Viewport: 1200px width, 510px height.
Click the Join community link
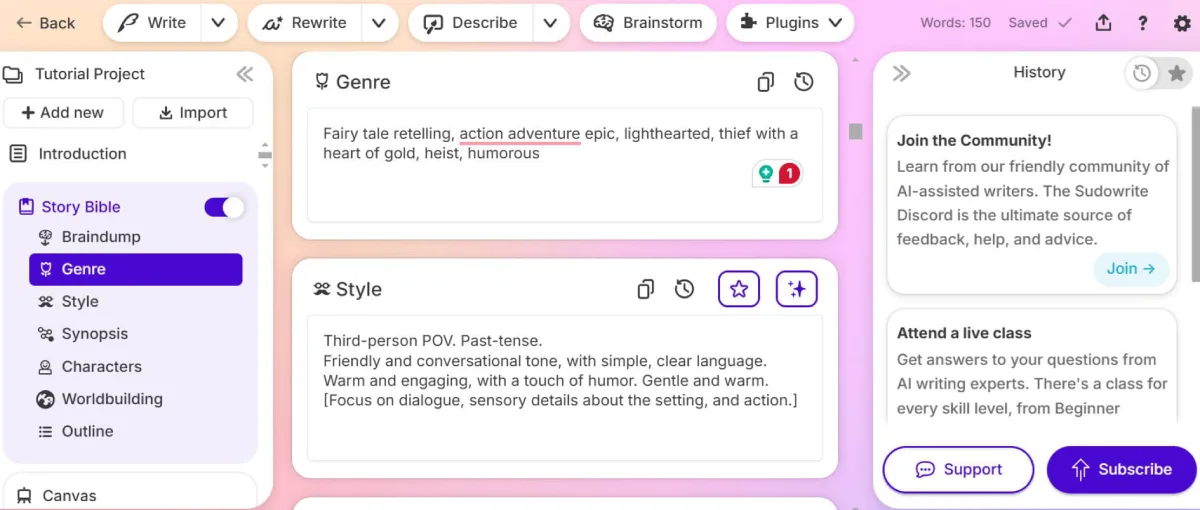(1131, 268)
